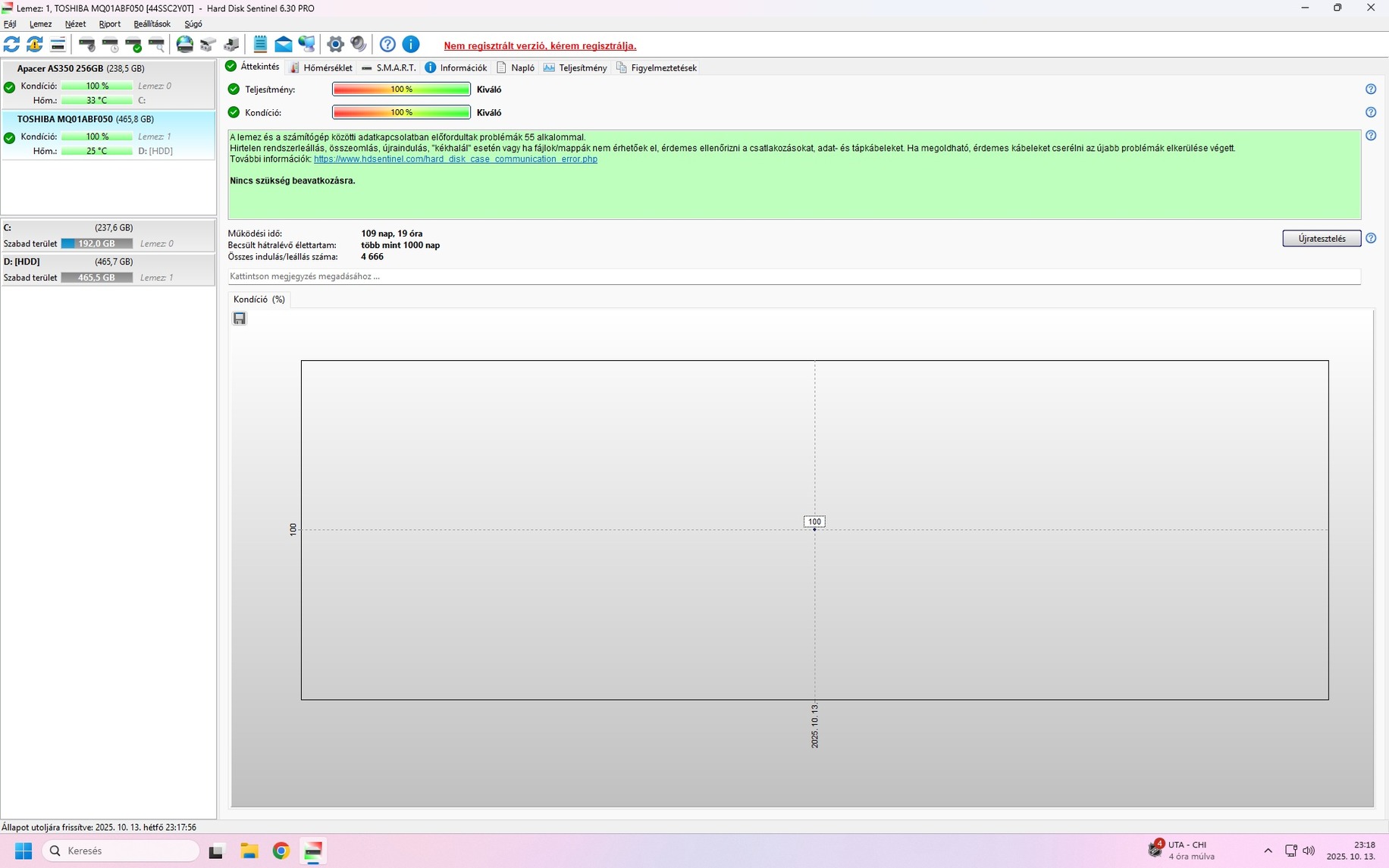Click the blue info circle toolbar icon

tap(411, 45)
